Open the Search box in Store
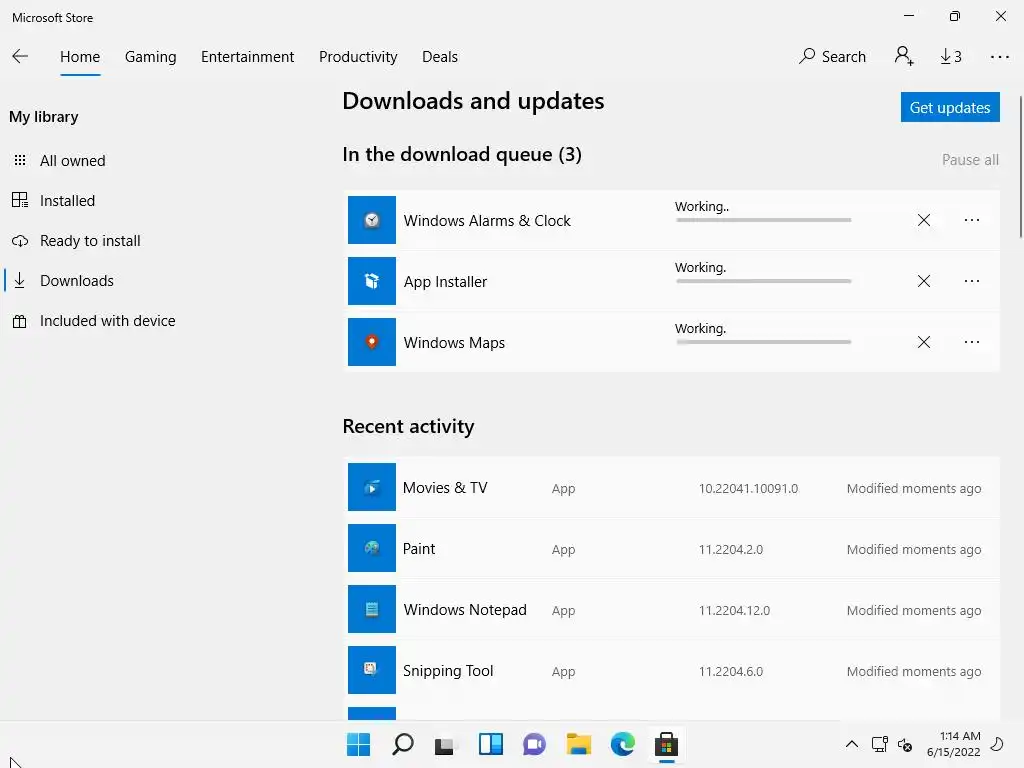This screenshot has height=768, width=1024. [x=832, y=57]
